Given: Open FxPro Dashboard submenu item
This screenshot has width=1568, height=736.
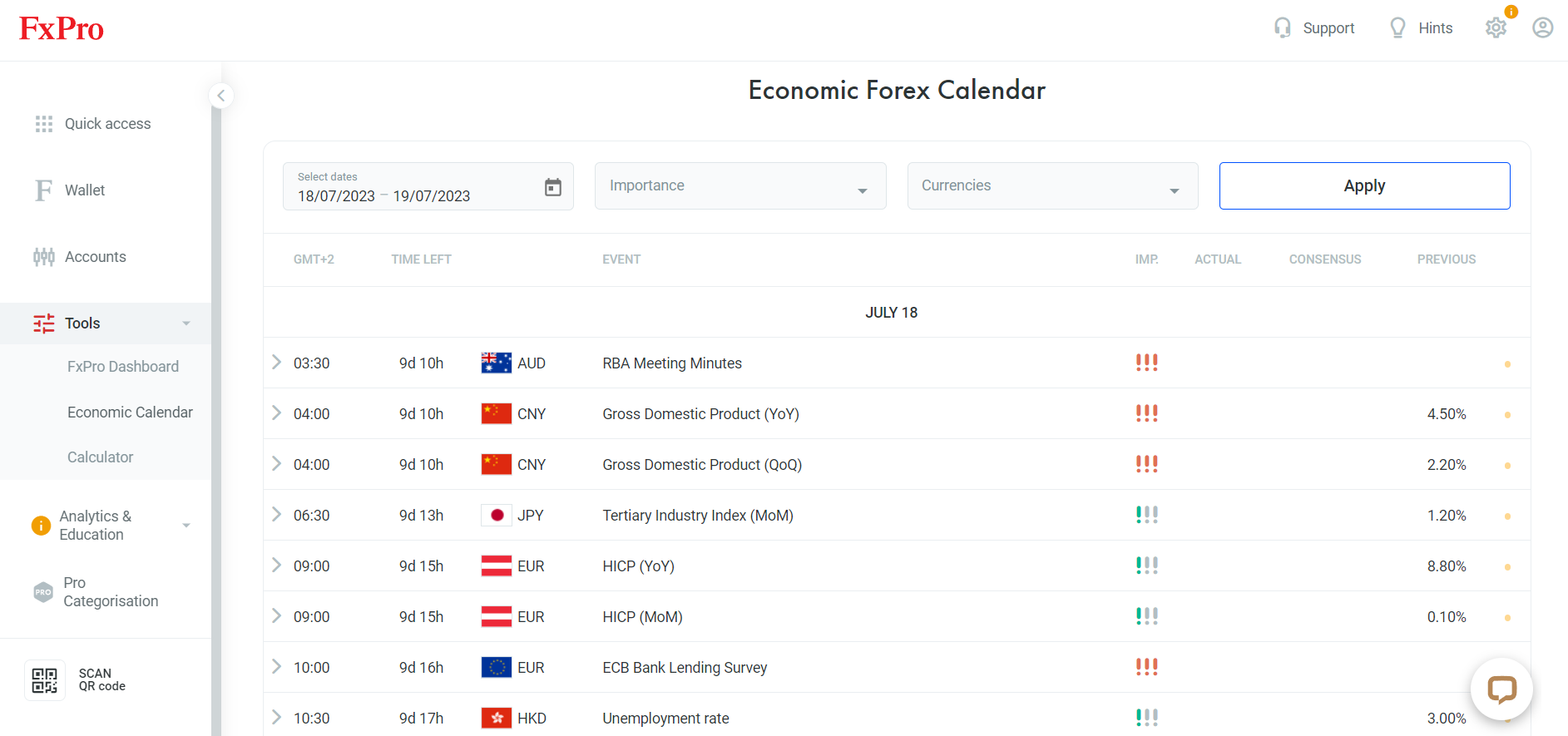Looking at the screenshot, I should 123,367.
